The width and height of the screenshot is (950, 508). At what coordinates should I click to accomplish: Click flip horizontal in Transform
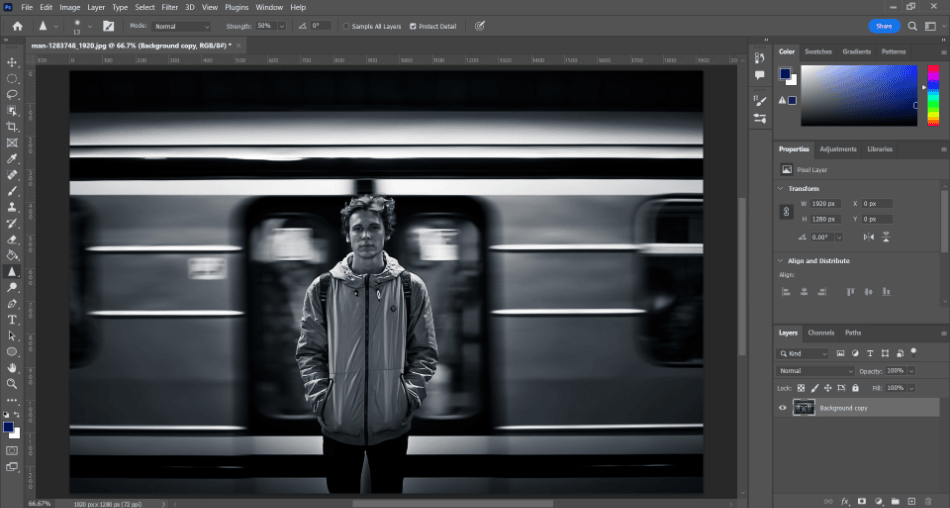(x=869, y=237)
